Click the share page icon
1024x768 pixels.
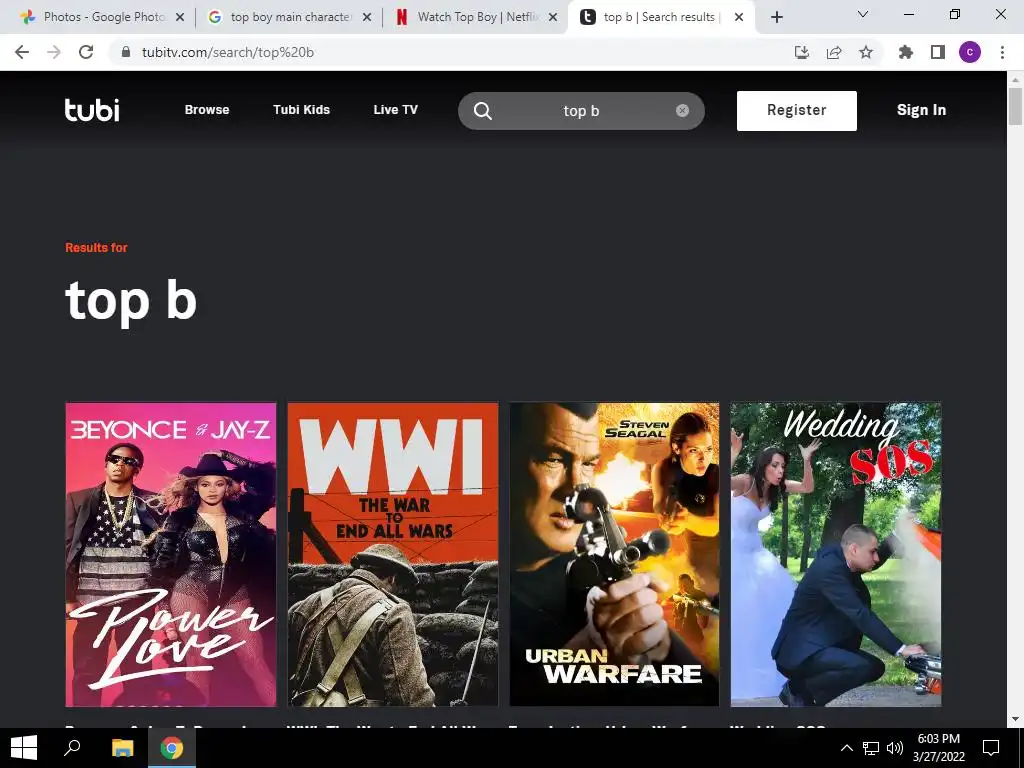point(834,52)
